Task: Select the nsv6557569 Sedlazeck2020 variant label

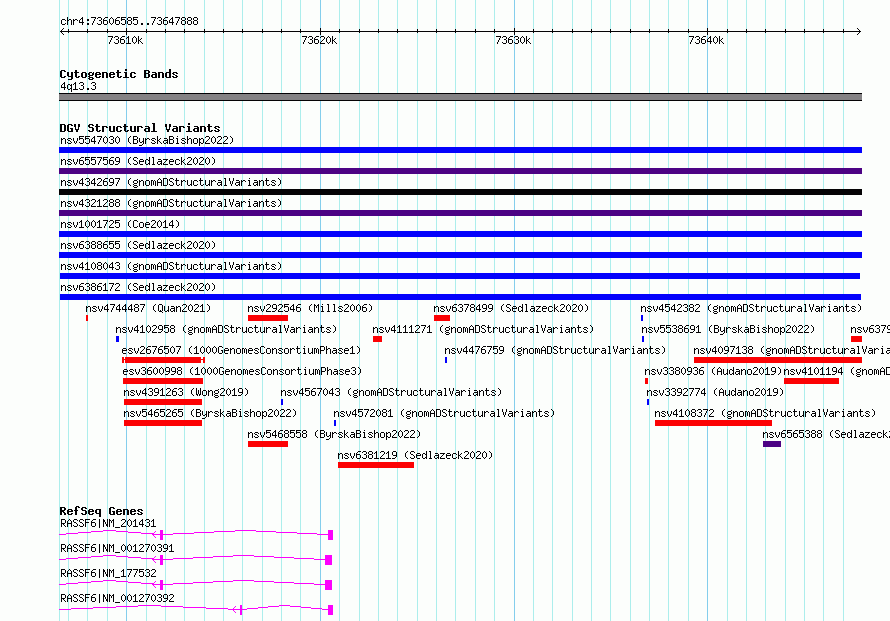Action: click(x=138, y=161)
